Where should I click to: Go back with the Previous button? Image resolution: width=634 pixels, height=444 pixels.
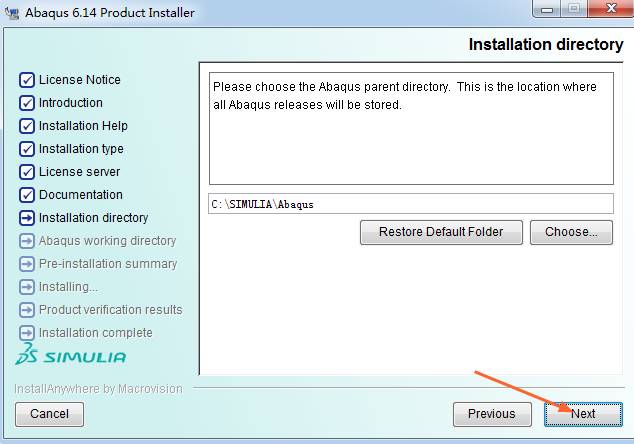tap(491, 414)
